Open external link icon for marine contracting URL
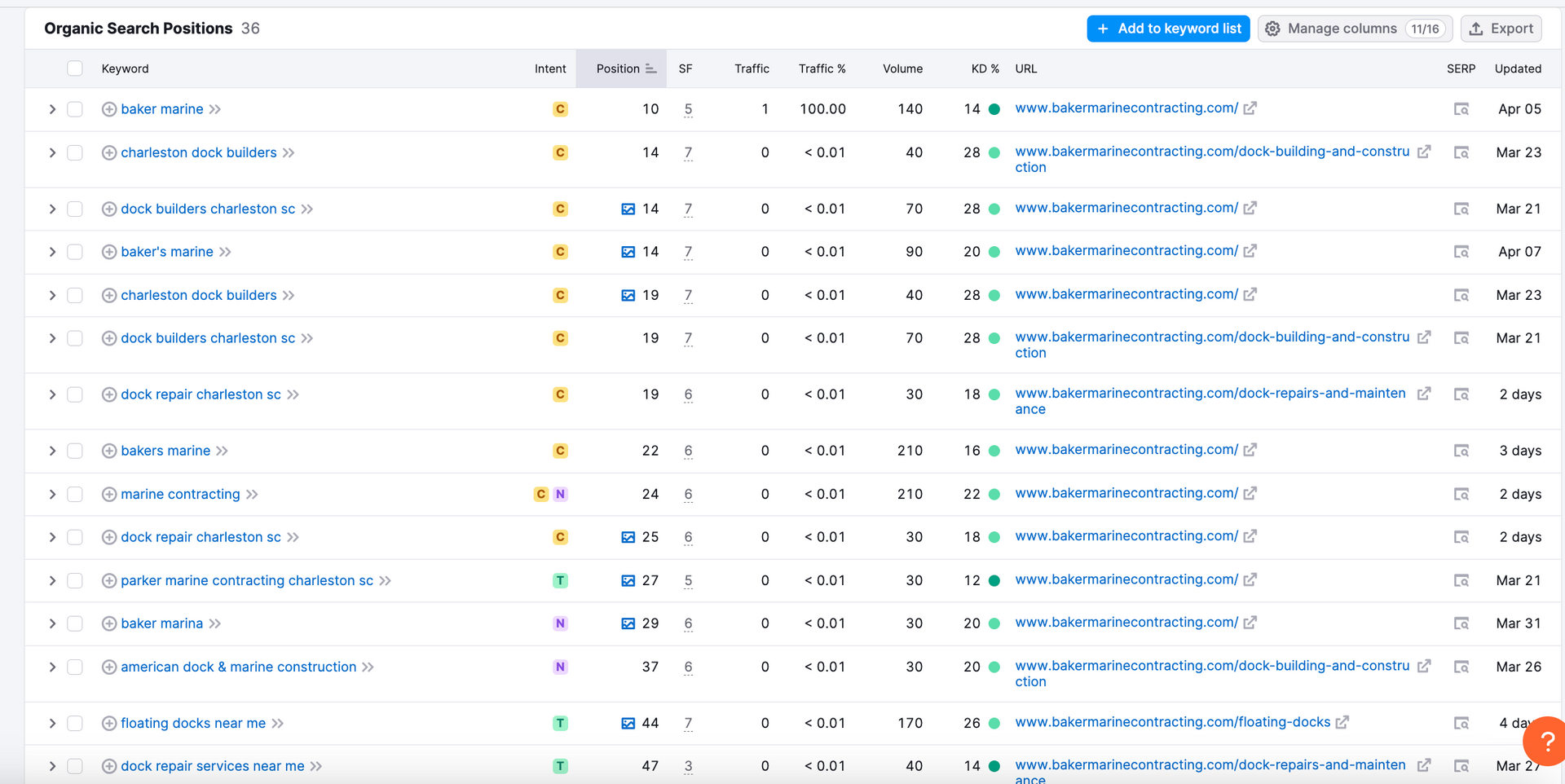The image size is (1565, 784). tap(1250, 493)
